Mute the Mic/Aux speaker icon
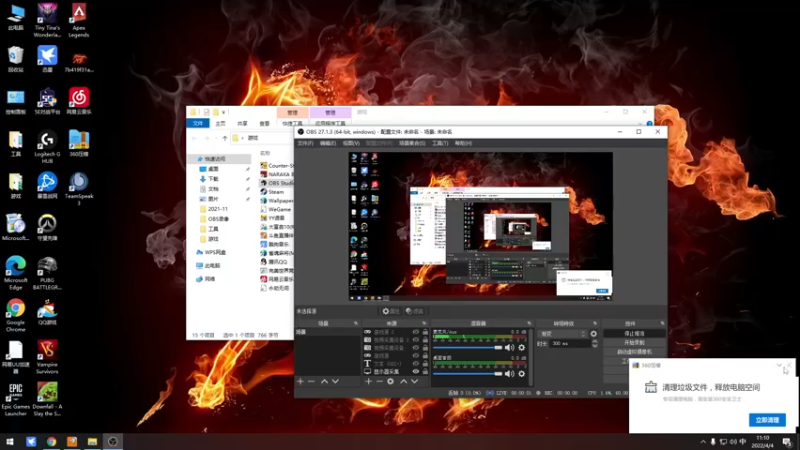 tap(509, 347)
